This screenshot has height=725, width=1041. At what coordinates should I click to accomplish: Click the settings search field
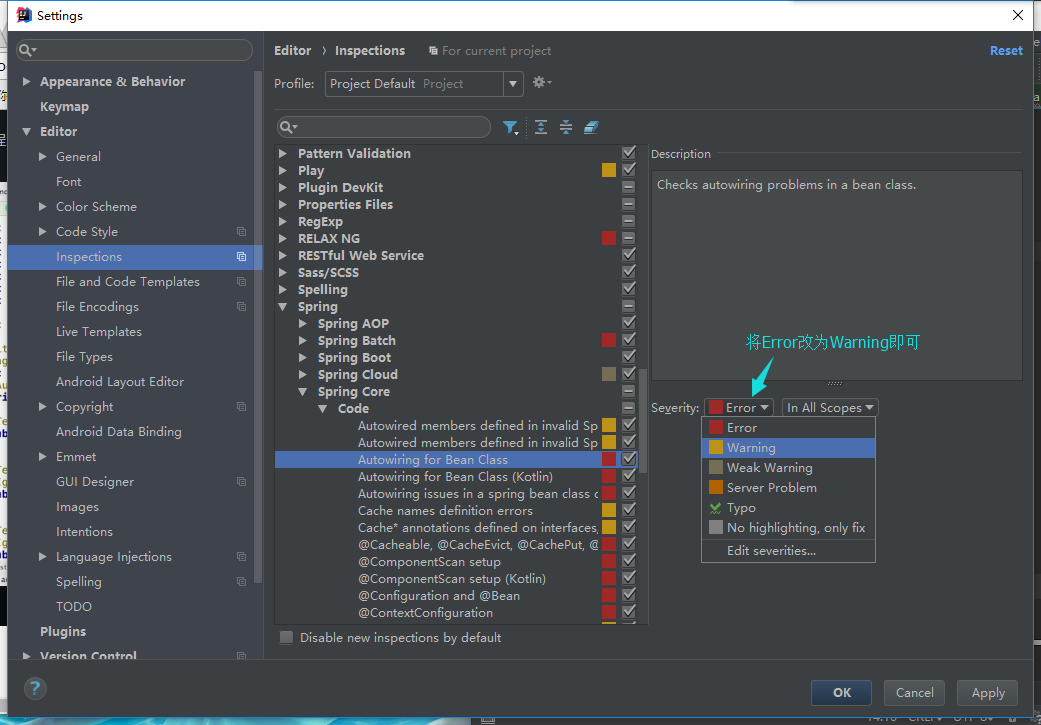tap(135, 50)
